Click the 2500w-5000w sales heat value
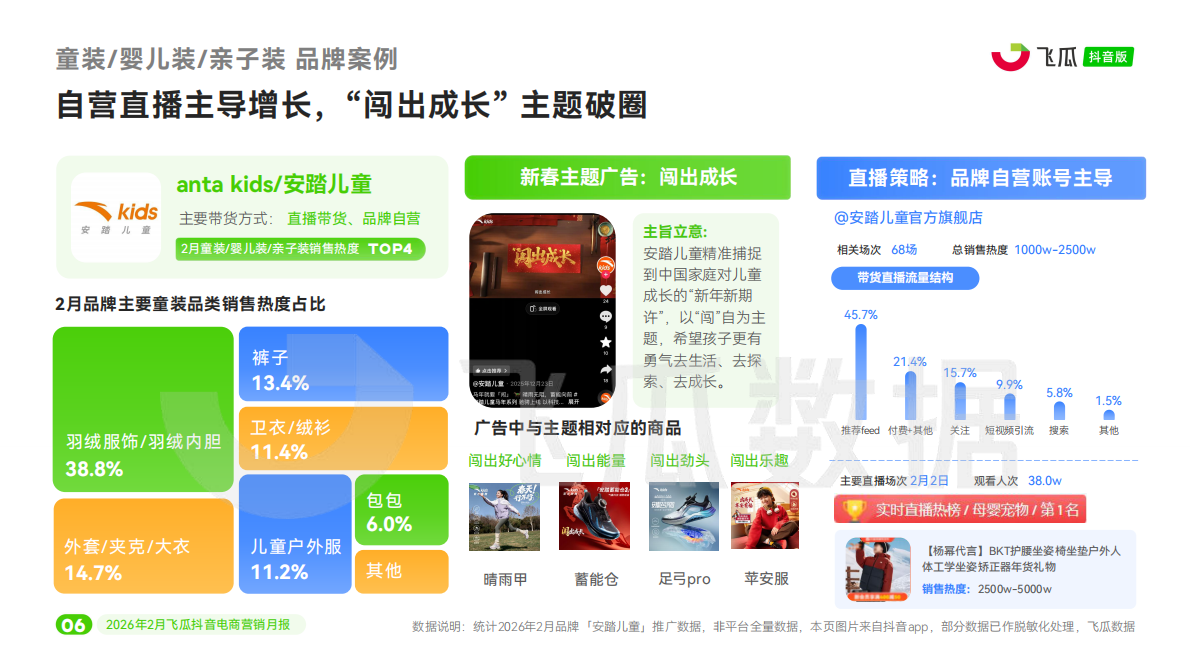The image size is (1190, 669). pyautogui.click(x=1015, y=589)
